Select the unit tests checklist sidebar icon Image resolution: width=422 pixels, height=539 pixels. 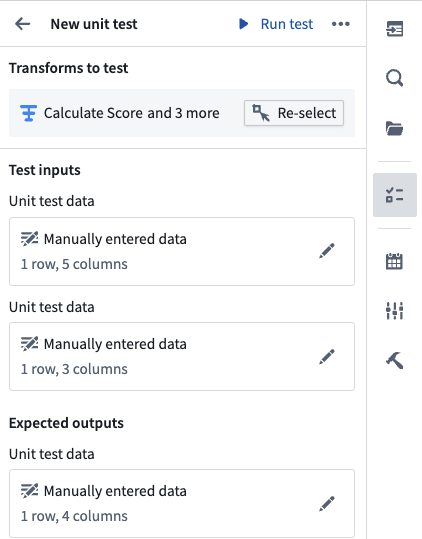(x=395, y=195)
